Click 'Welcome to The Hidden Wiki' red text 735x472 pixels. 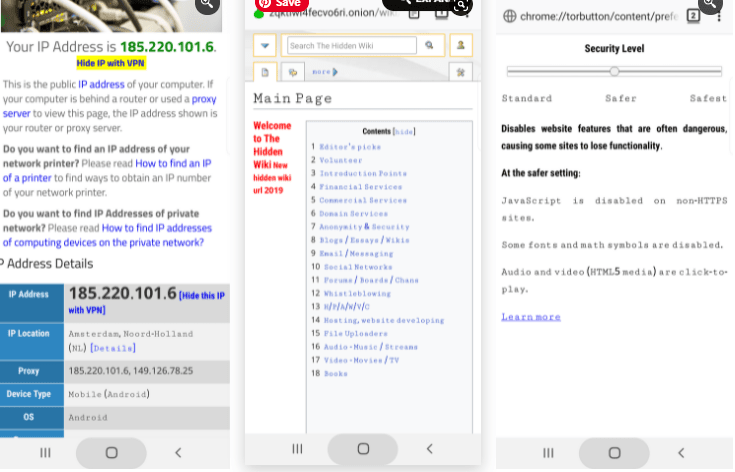click(271, 145)
